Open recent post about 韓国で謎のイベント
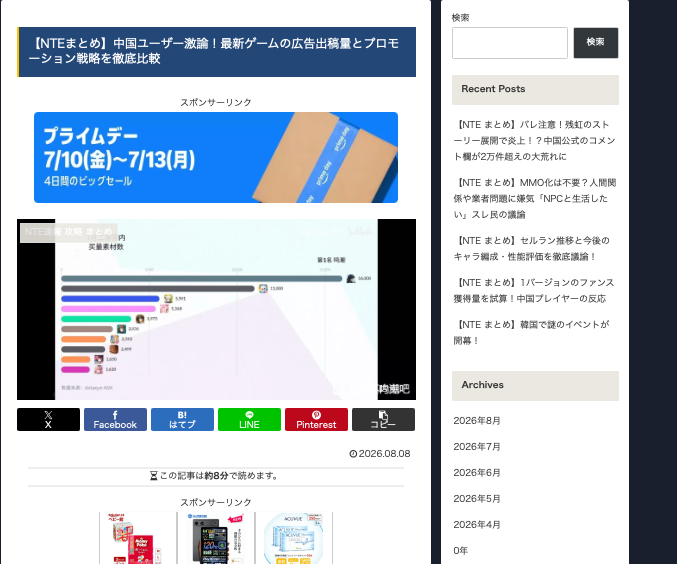Viewport: 677px width, 564px height. 532,332
